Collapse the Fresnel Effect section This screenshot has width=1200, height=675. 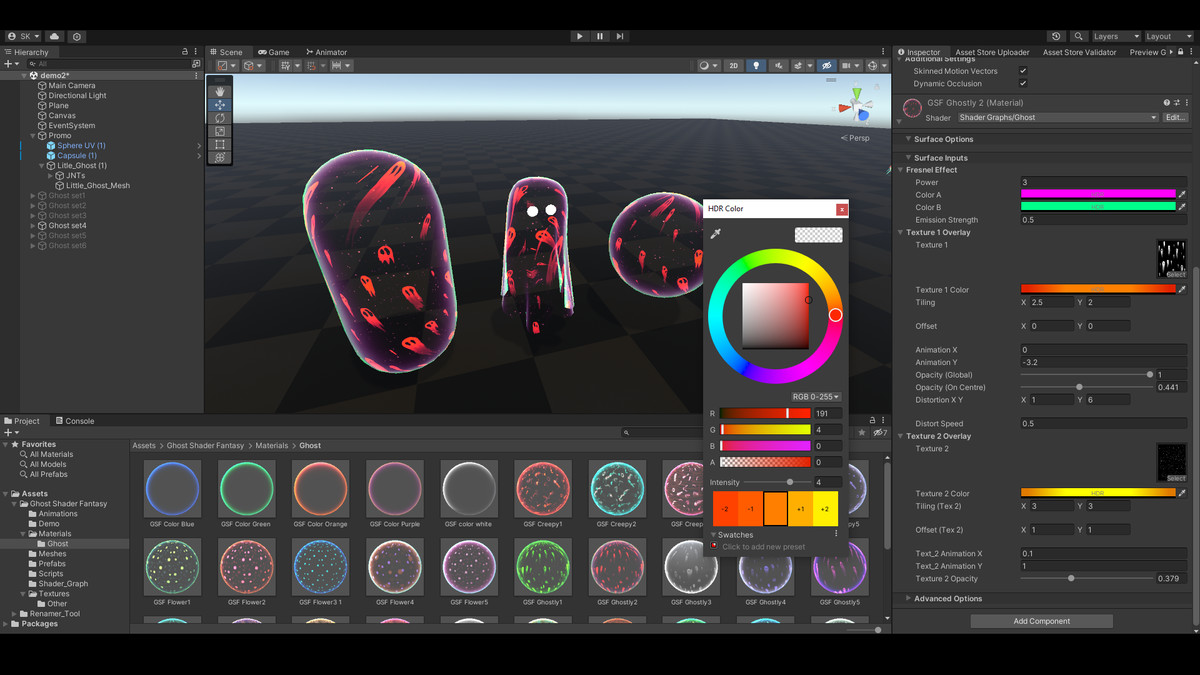900,169
